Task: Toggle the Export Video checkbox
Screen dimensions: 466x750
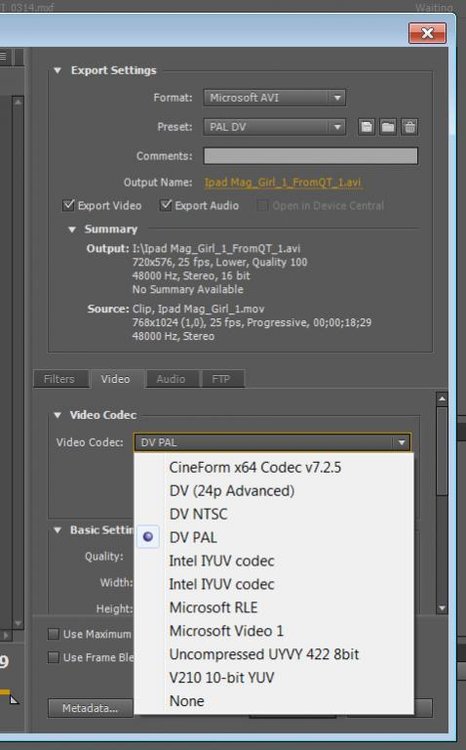Action: pos(68,205)
